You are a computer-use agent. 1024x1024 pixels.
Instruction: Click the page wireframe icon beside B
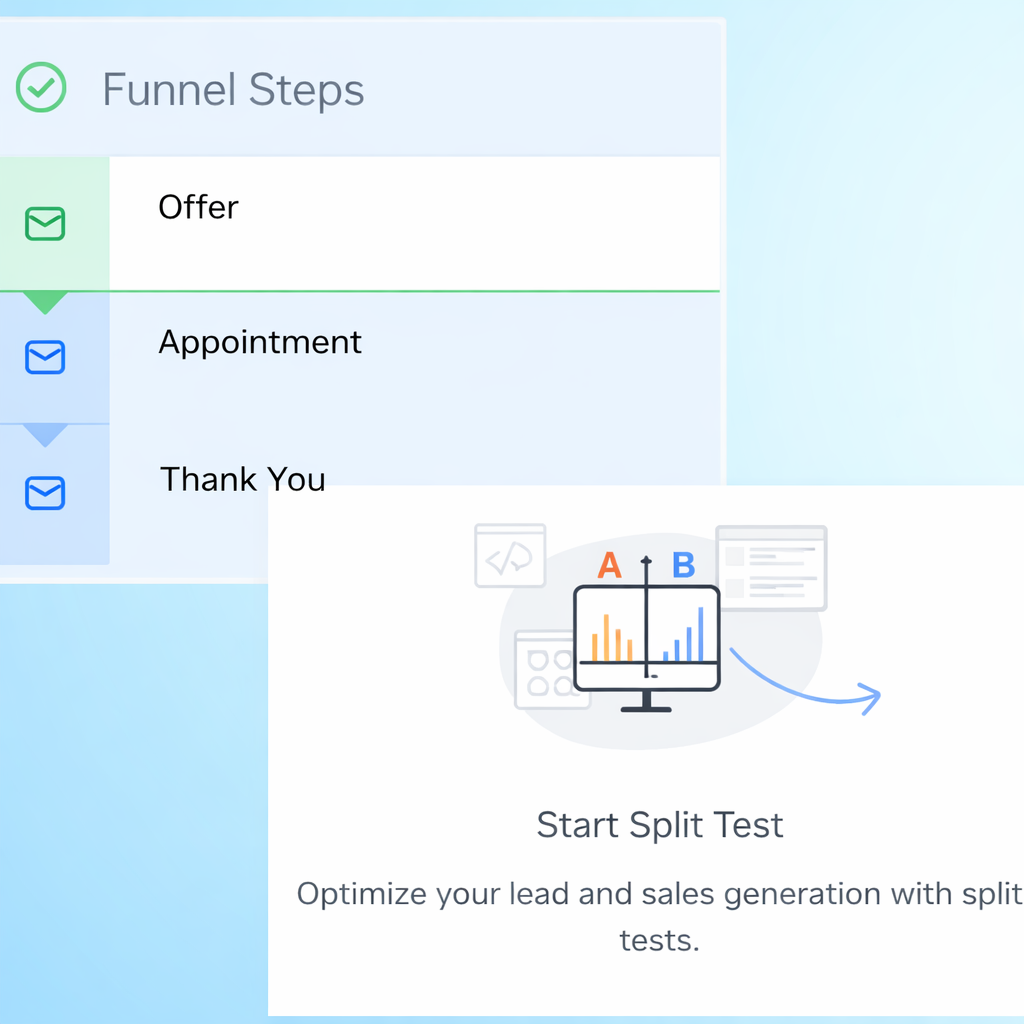[x=773, y=567]
